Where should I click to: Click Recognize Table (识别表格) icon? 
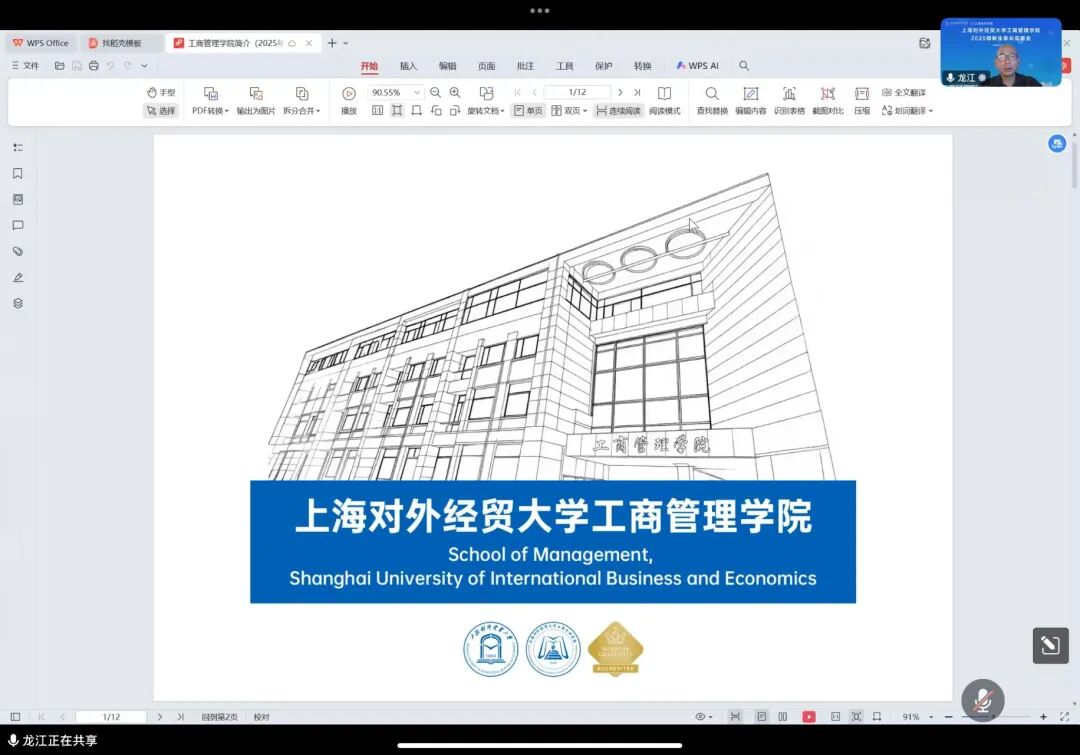789,93
